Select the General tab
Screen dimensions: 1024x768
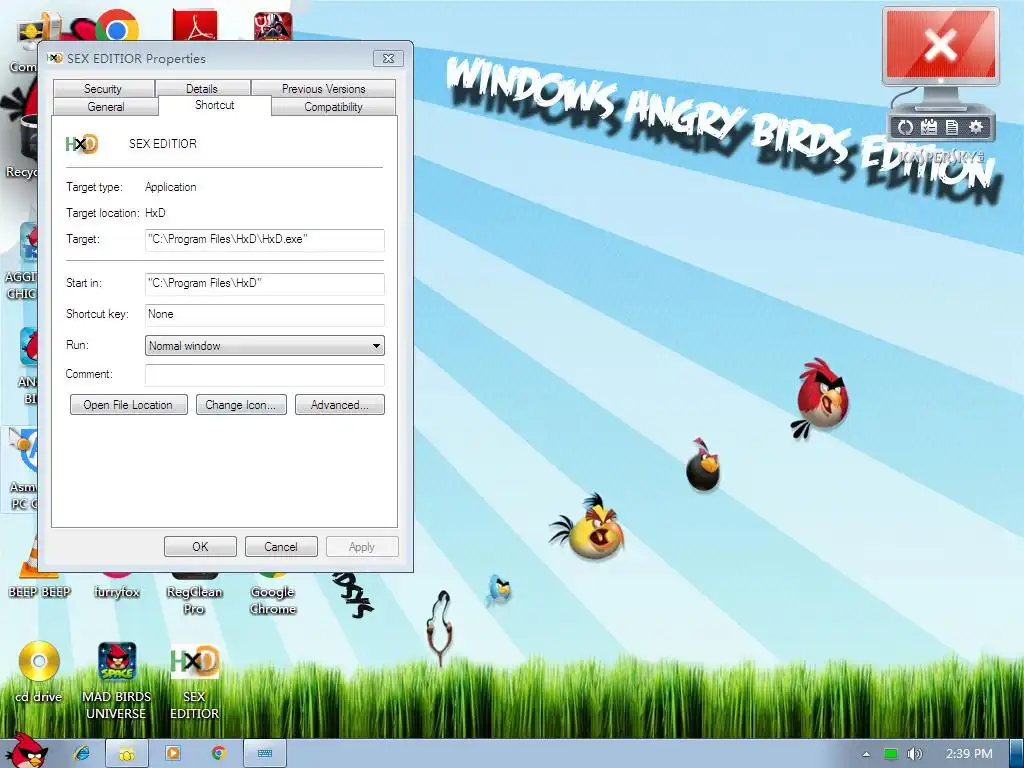click(x=105, y=106)
